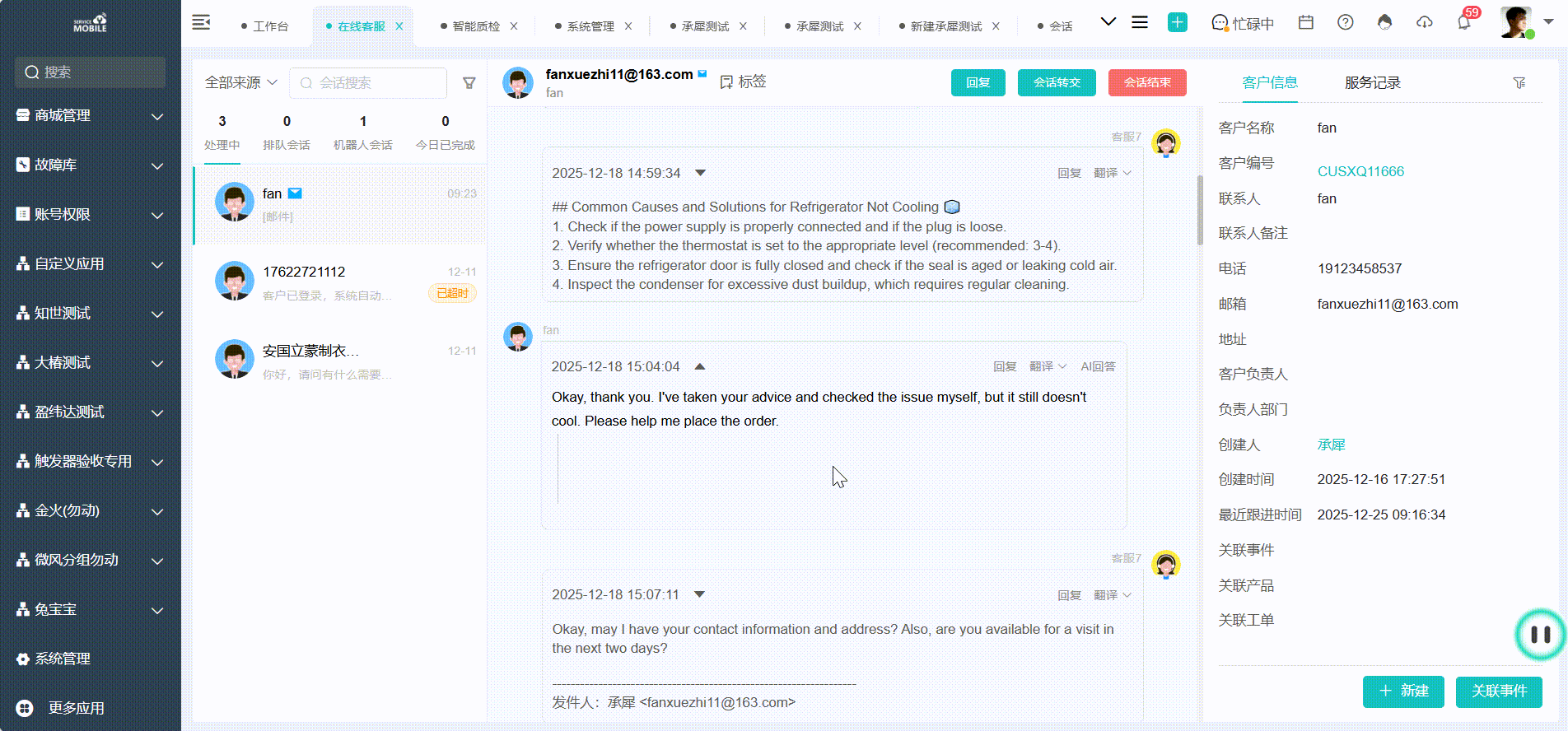1568x731 pixels.
Task: Click 回复 on the 14:59:34 message
Action: 1069,173
